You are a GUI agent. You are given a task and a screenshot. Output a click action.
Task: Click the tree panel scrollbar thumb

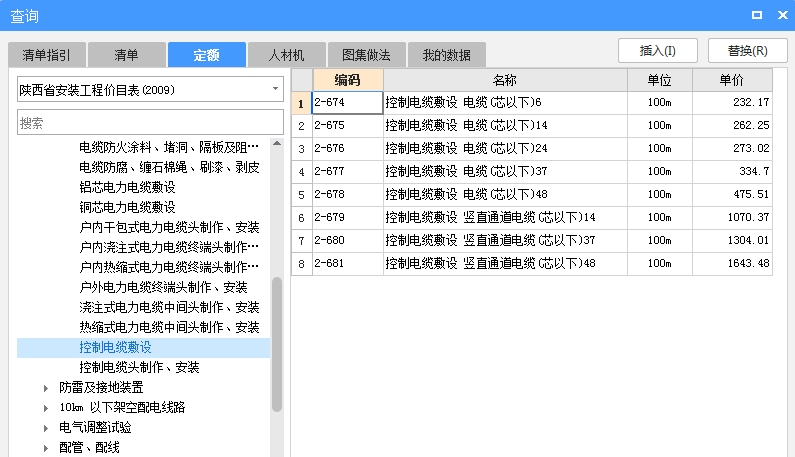tap(277, 344)
